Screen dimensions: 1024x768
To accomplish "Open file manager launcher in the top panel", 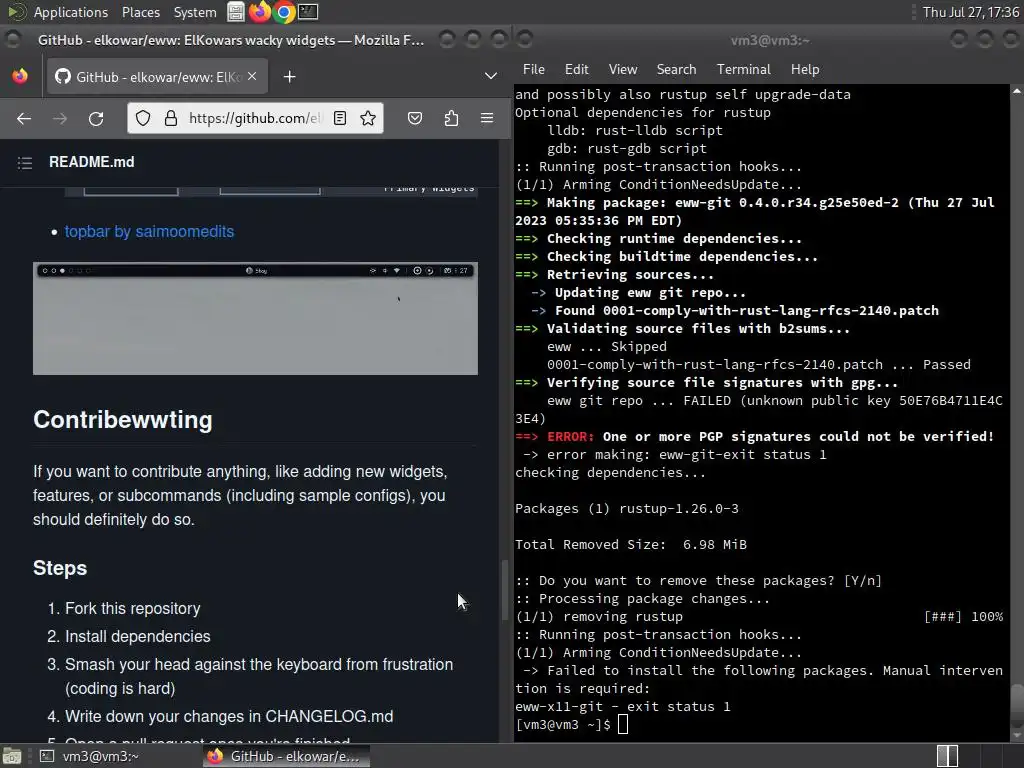I will tap(236, 12).
